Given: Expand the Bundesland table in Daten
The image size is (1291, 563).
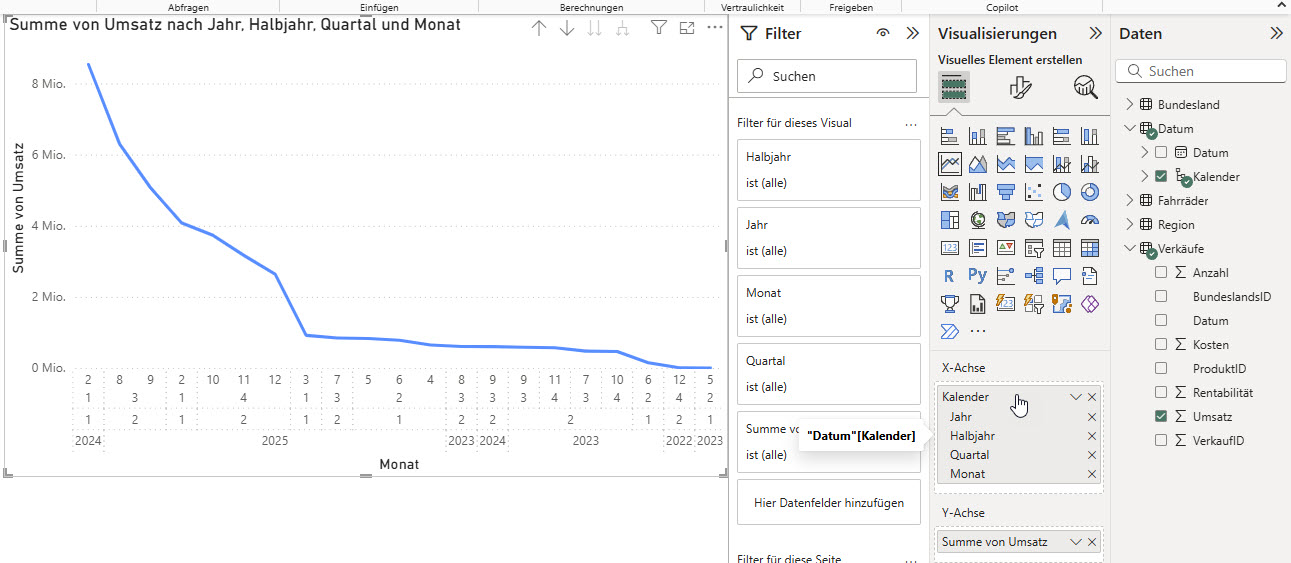Looking at the screenshot, I should (x=1130, y=105).
